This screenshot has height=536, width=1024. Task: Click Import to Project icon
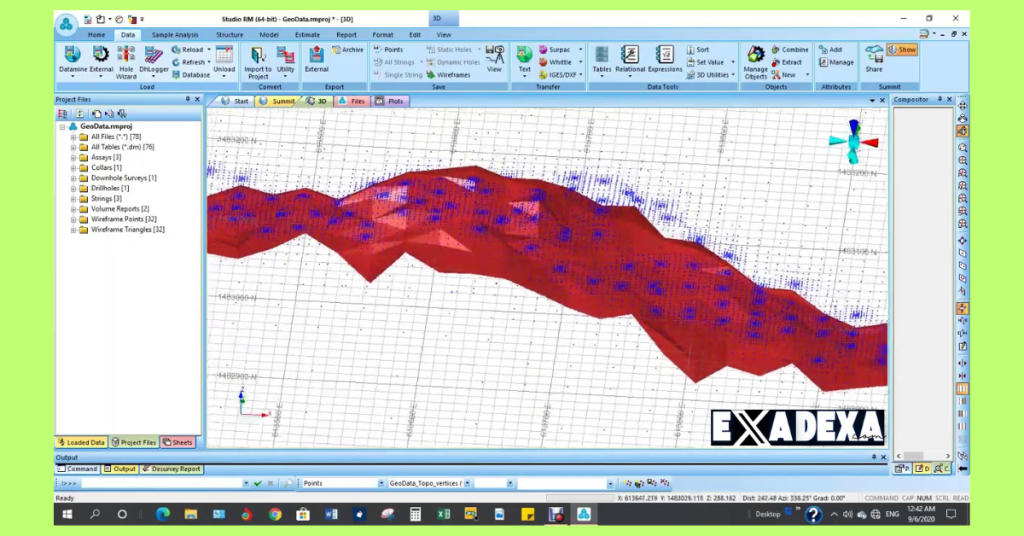pos(258,59)
